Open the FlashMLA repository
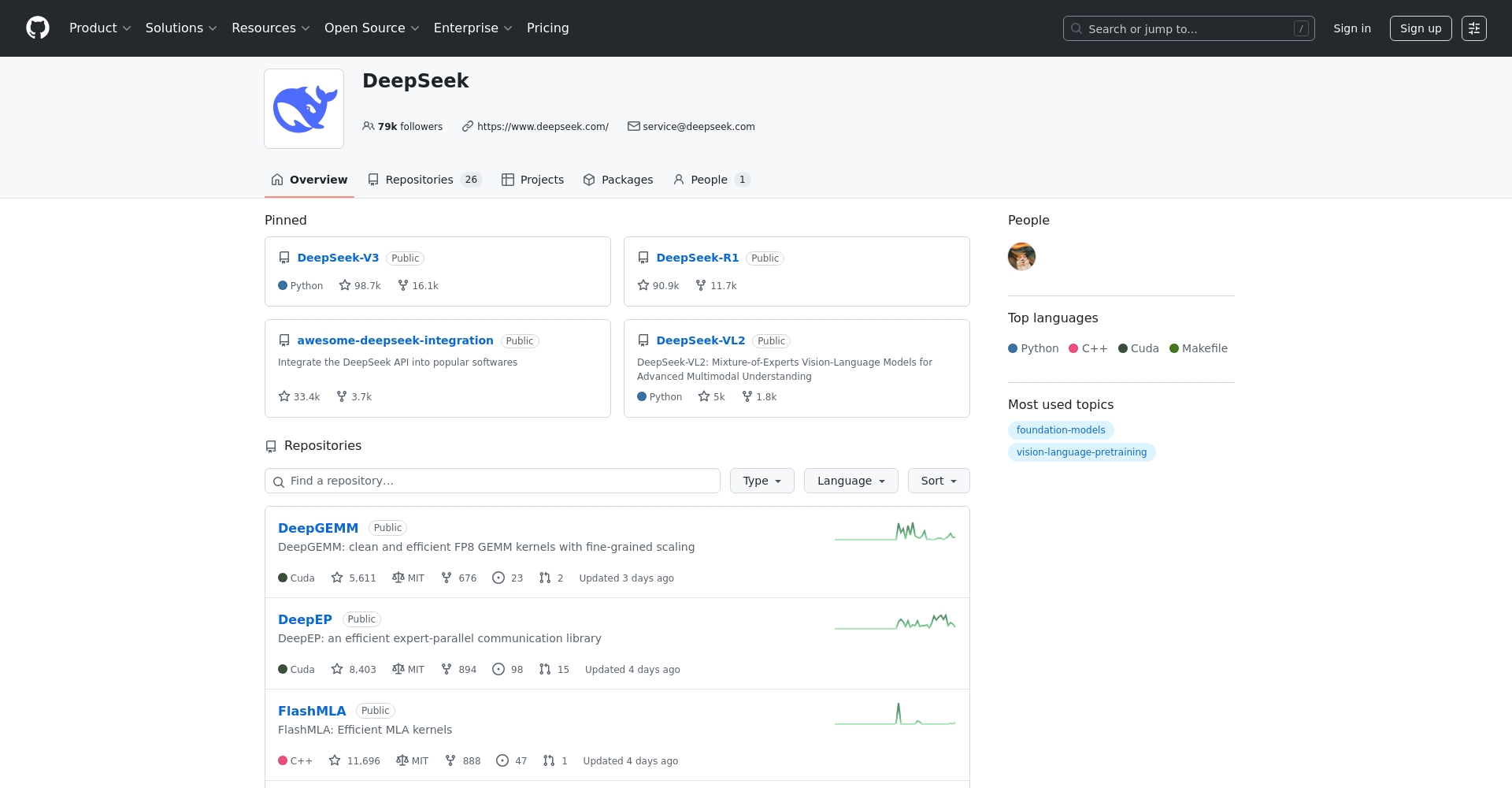This screenshot has width=1512, height=788. [x=312, y=711]
